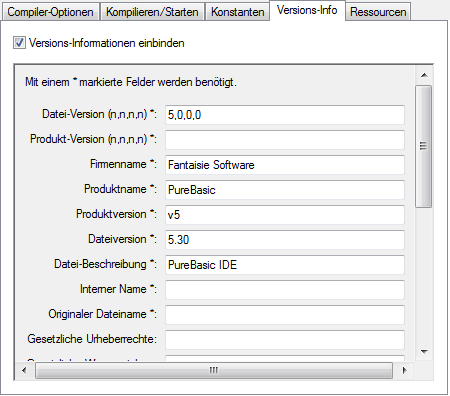The image size is (450, 396).
Task: Click the horizontal scrollbar left arrow
Action: pos(24,370)
